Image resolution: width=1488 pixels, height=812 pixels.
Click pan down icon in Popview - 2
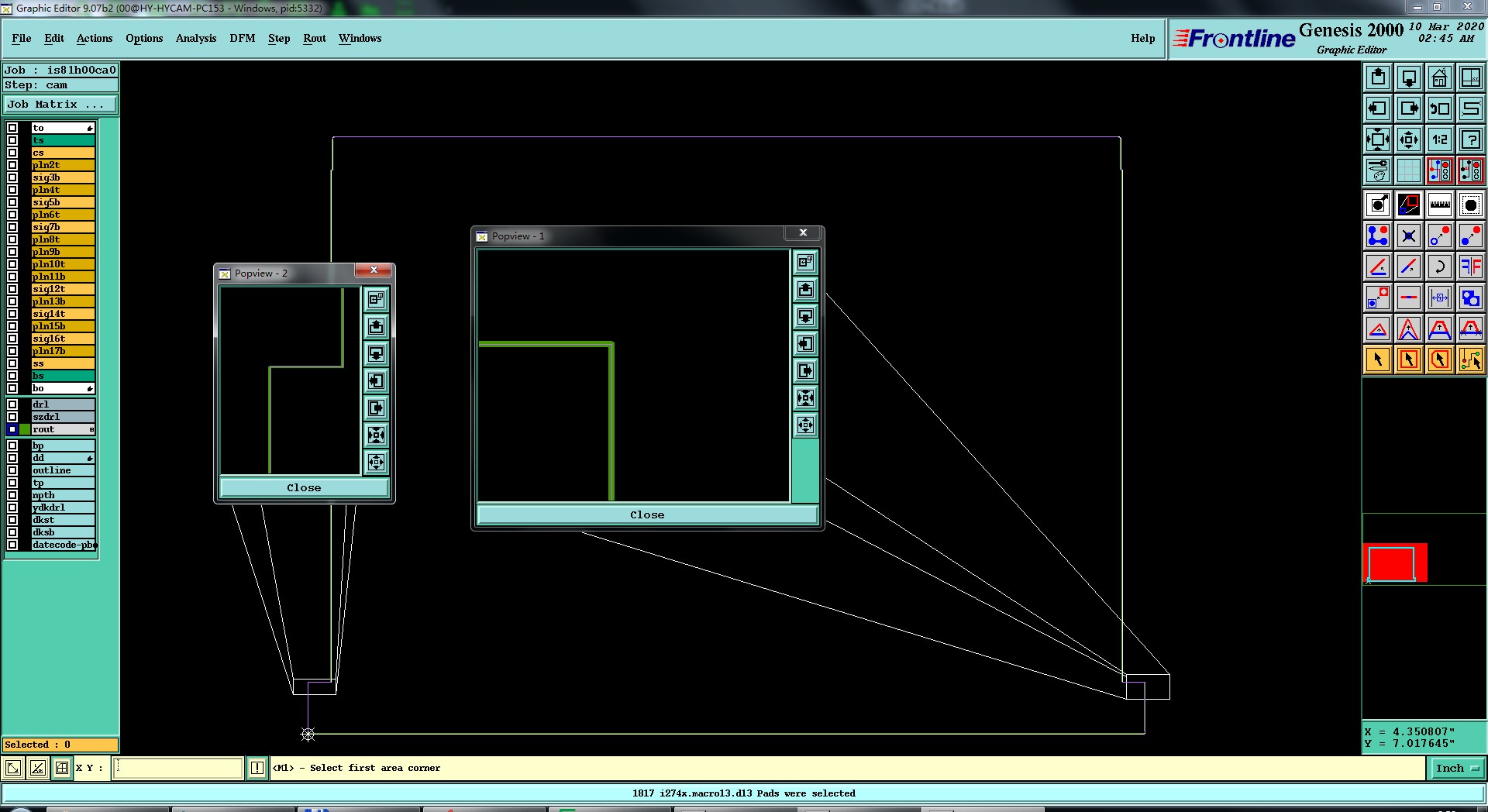point(377,354)
